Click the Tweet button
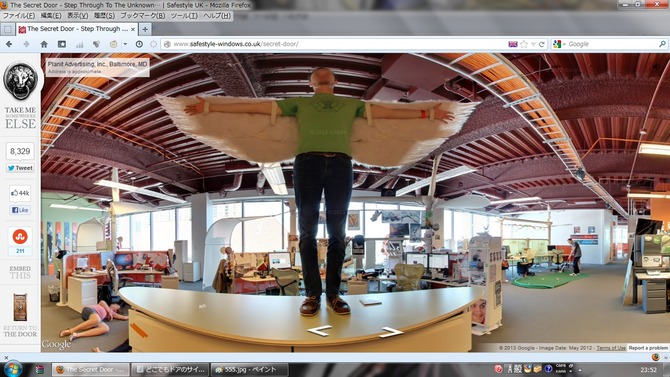 (x=20, y=168)
